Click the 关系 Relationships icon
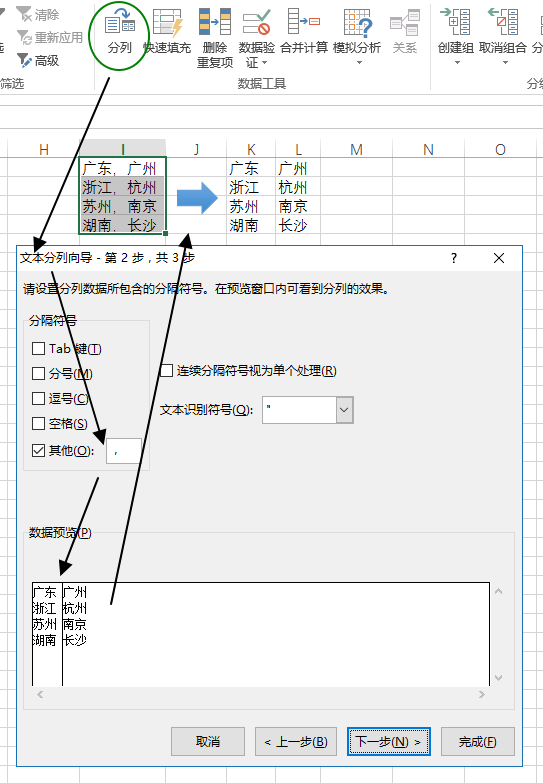The width and height of the screenshot is (543, 783). tap(405, 22)
